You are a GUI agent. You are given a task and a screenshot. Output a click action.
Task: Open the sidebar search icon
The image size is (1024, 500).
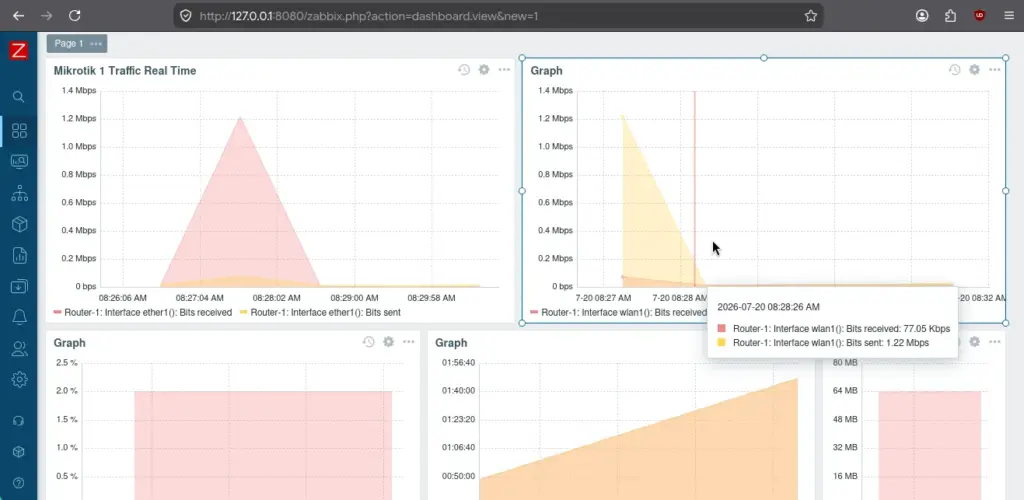(19, 97)
